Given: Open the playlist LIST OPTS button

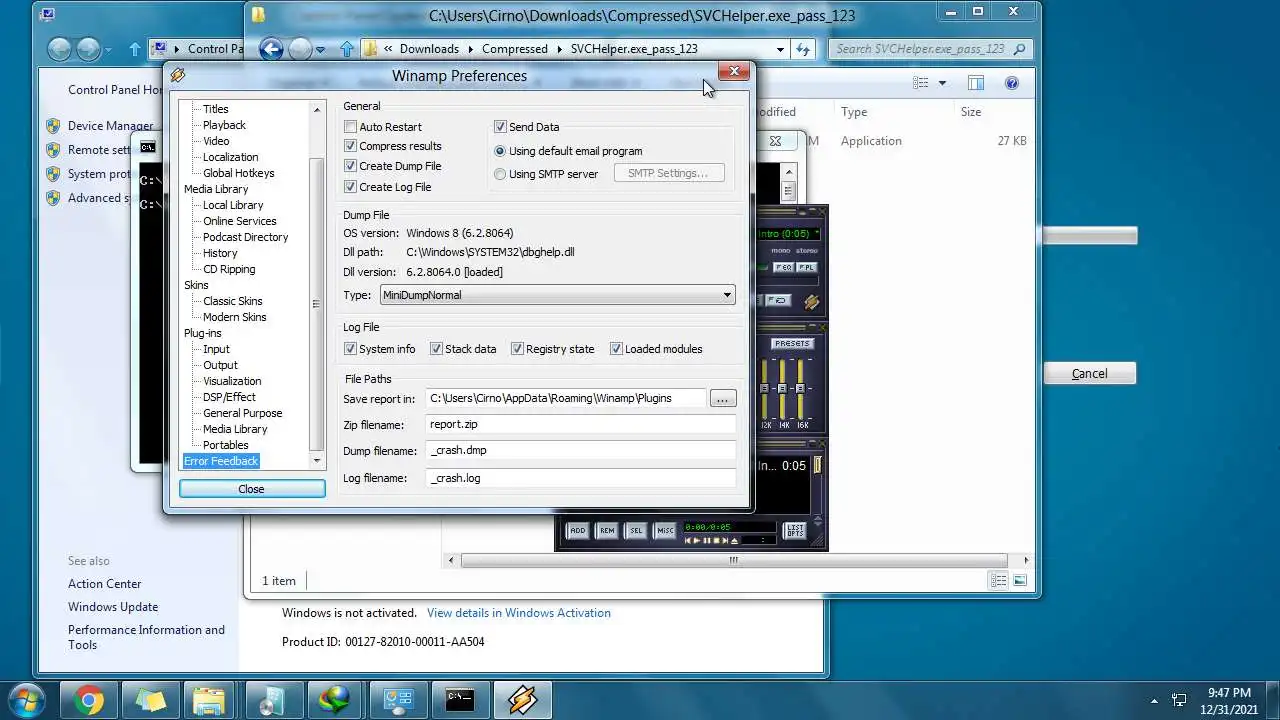Looking at the screenshot, I should pyautogui.click(x=795, y=531).
